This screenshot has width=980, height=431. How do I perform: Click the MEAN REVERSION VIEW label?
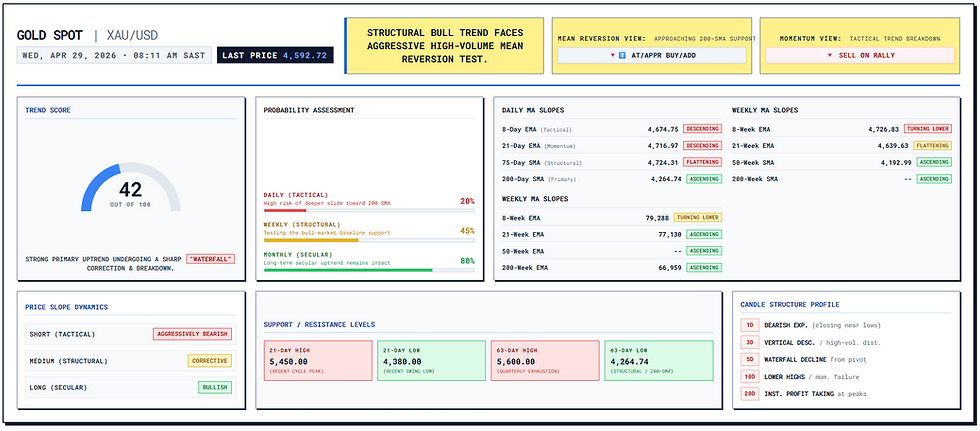(601, 39)
